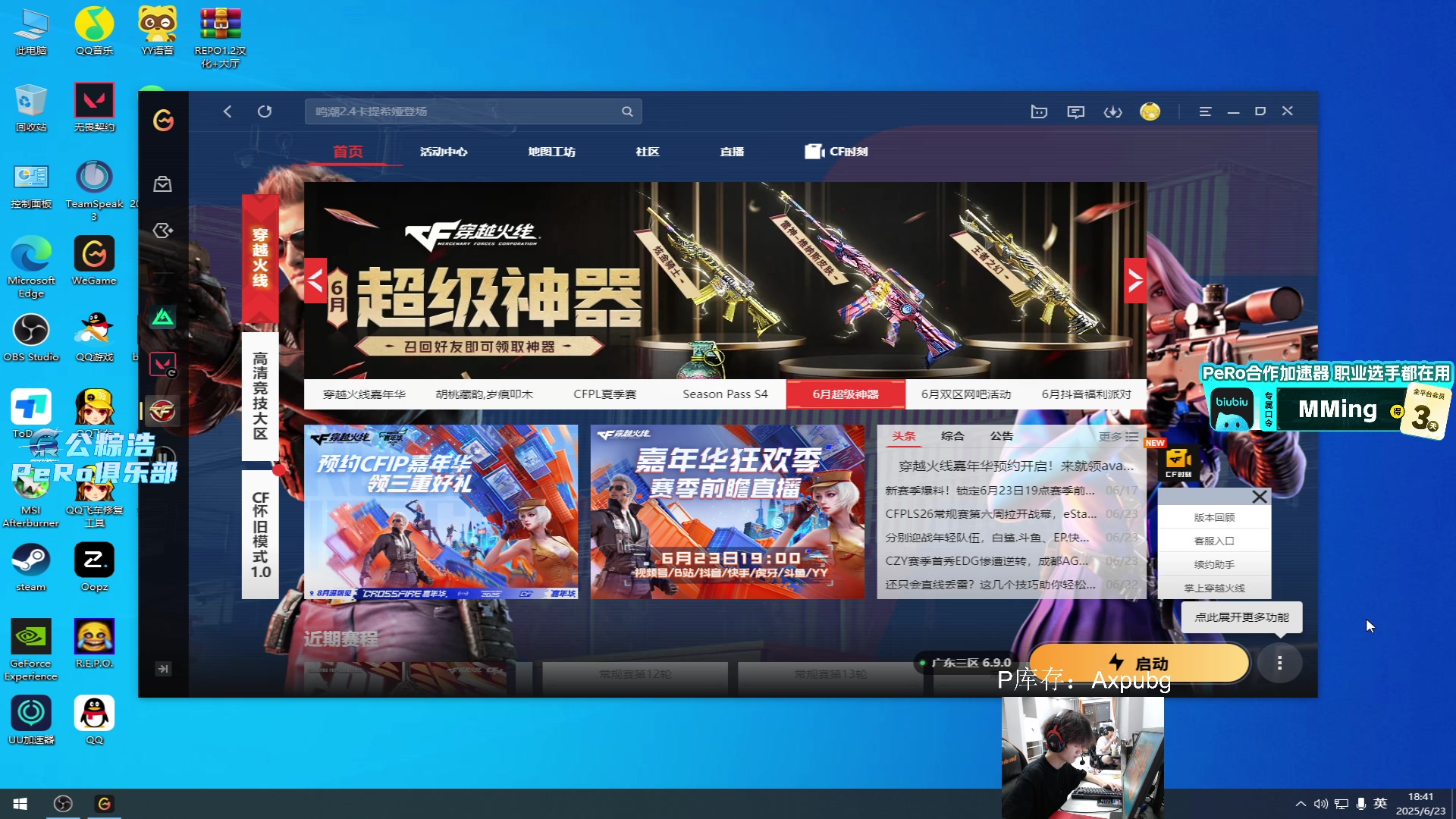1456x819 pixels.
Task: Select the 高清竞技大区 vertical tab
Action: (260, 396)
